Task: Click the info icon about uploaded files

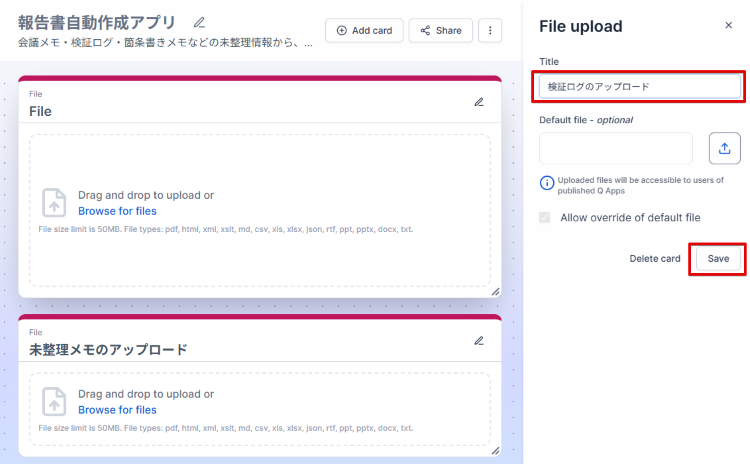Action: 547,183
